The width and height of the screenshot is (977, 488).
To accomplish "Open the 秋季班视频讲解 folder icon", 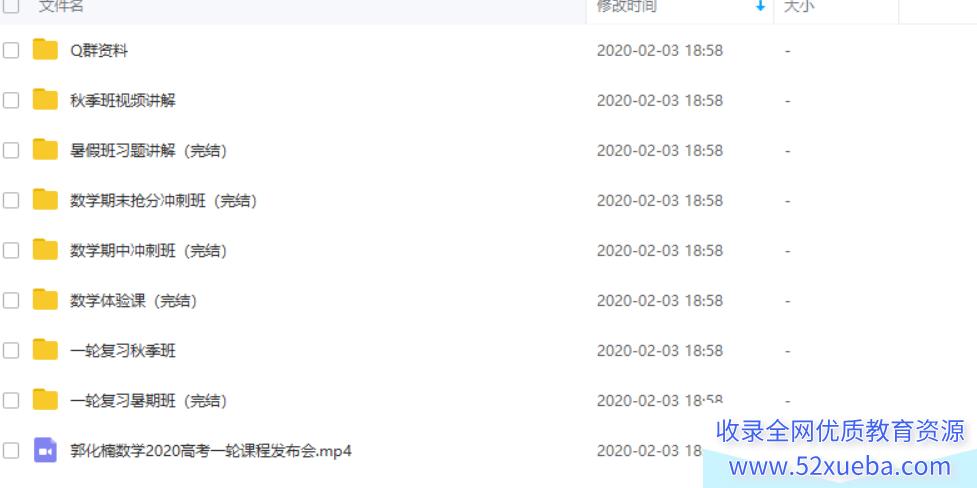I will pyautogui.click(x=45, y=99).
